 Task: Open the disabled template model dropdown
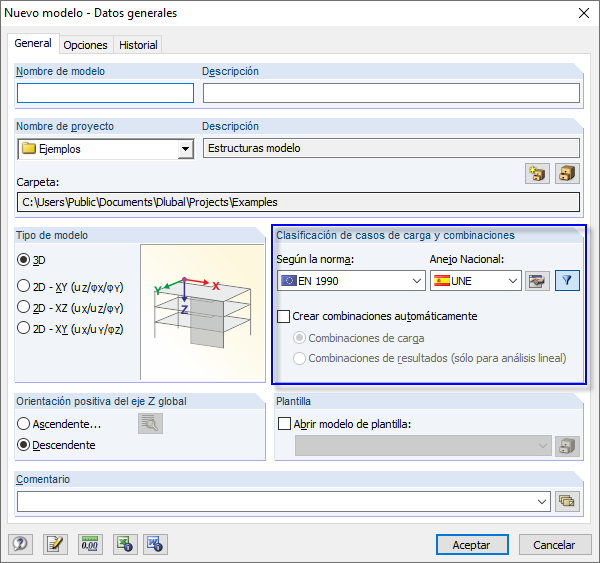423,446
